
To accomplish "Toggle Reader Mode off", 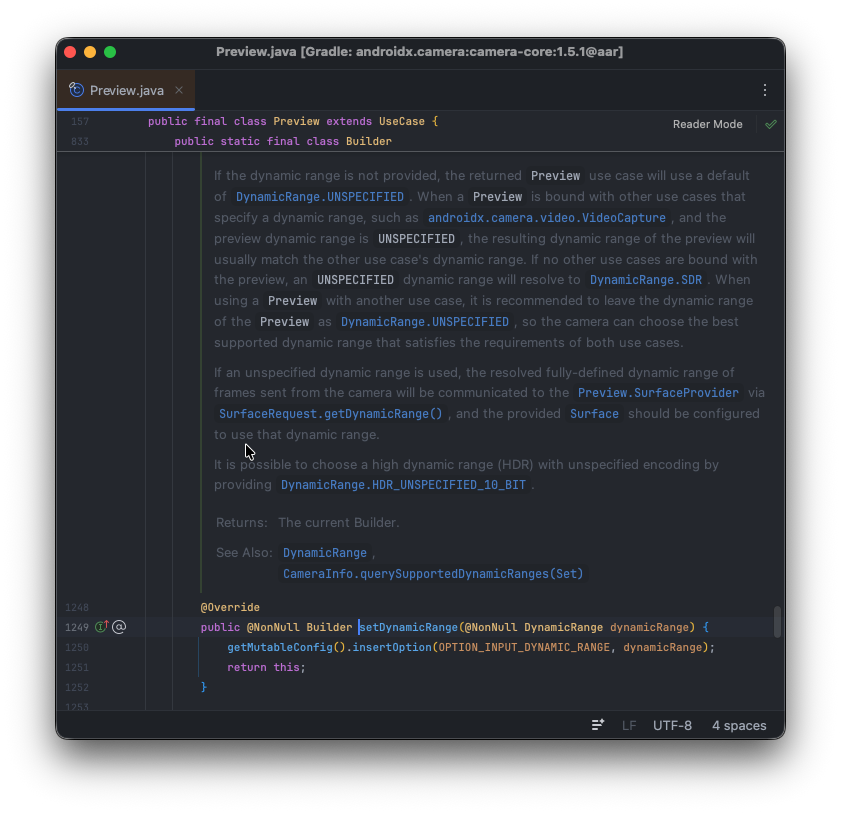I will point(707,124).
